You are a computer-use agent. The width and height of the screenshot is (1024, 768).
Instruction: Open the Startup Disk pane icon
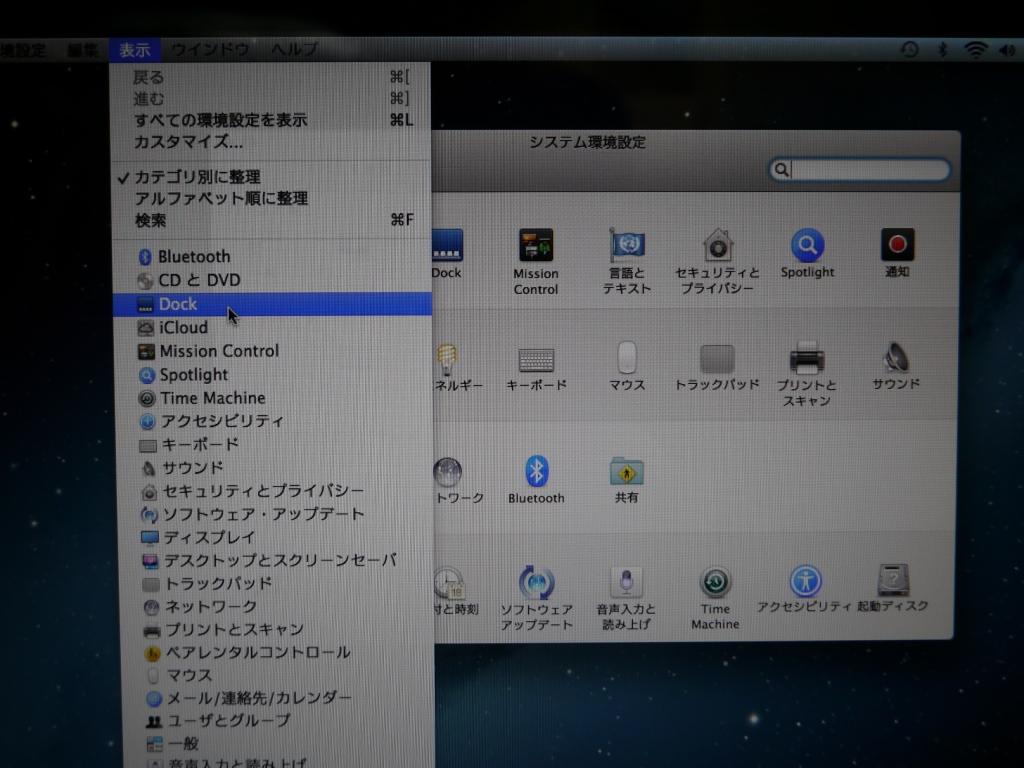coord(893,580)
